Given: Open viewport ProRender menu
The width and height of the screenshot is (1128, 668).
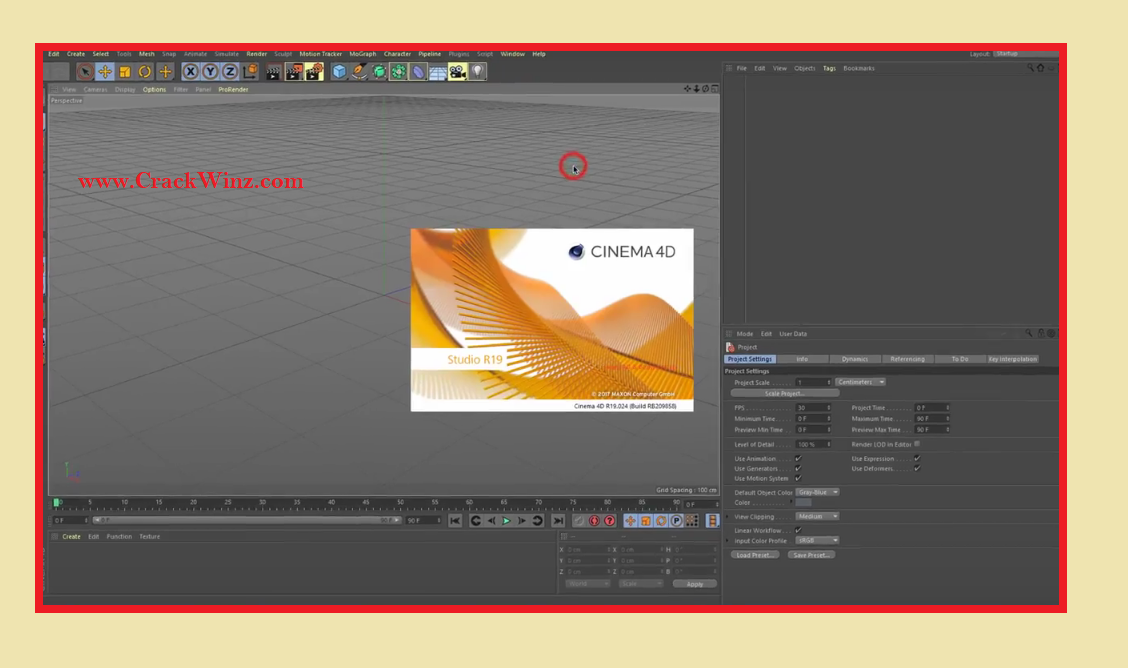Looking at the screenshot, I should pos(233,89).
